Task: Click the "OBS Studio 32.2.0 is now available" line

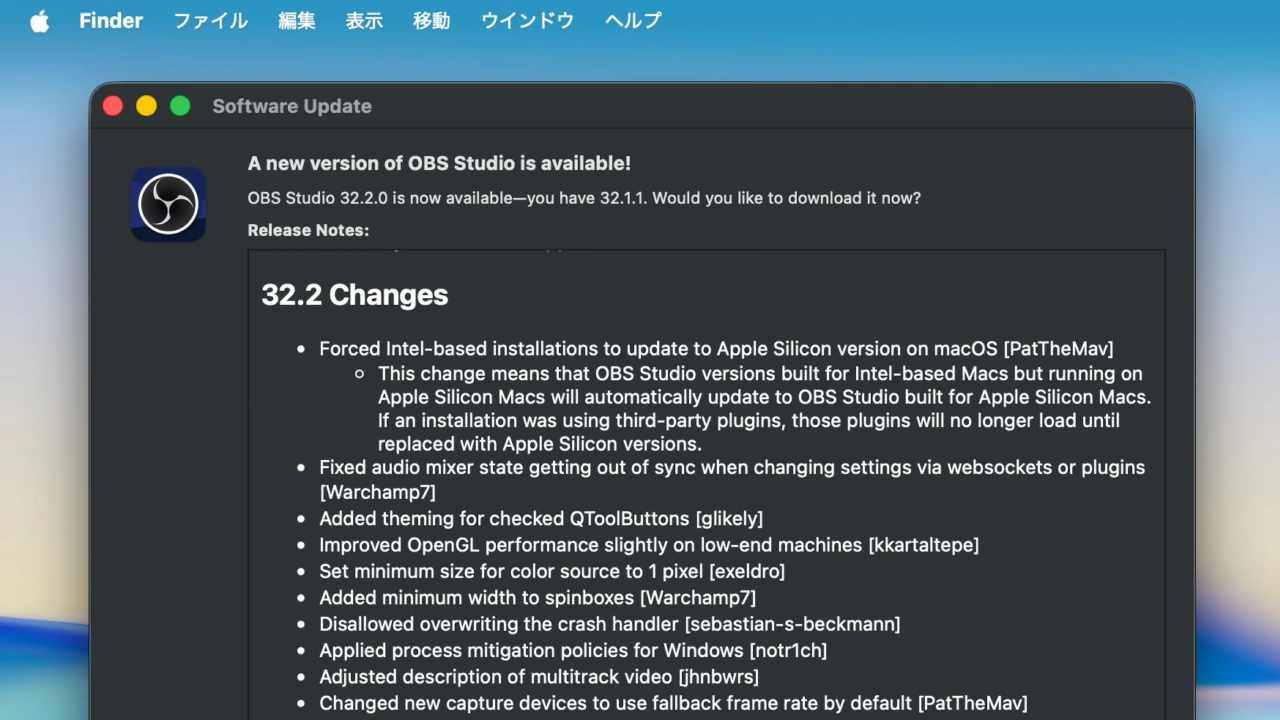Action: coord(584,198)
